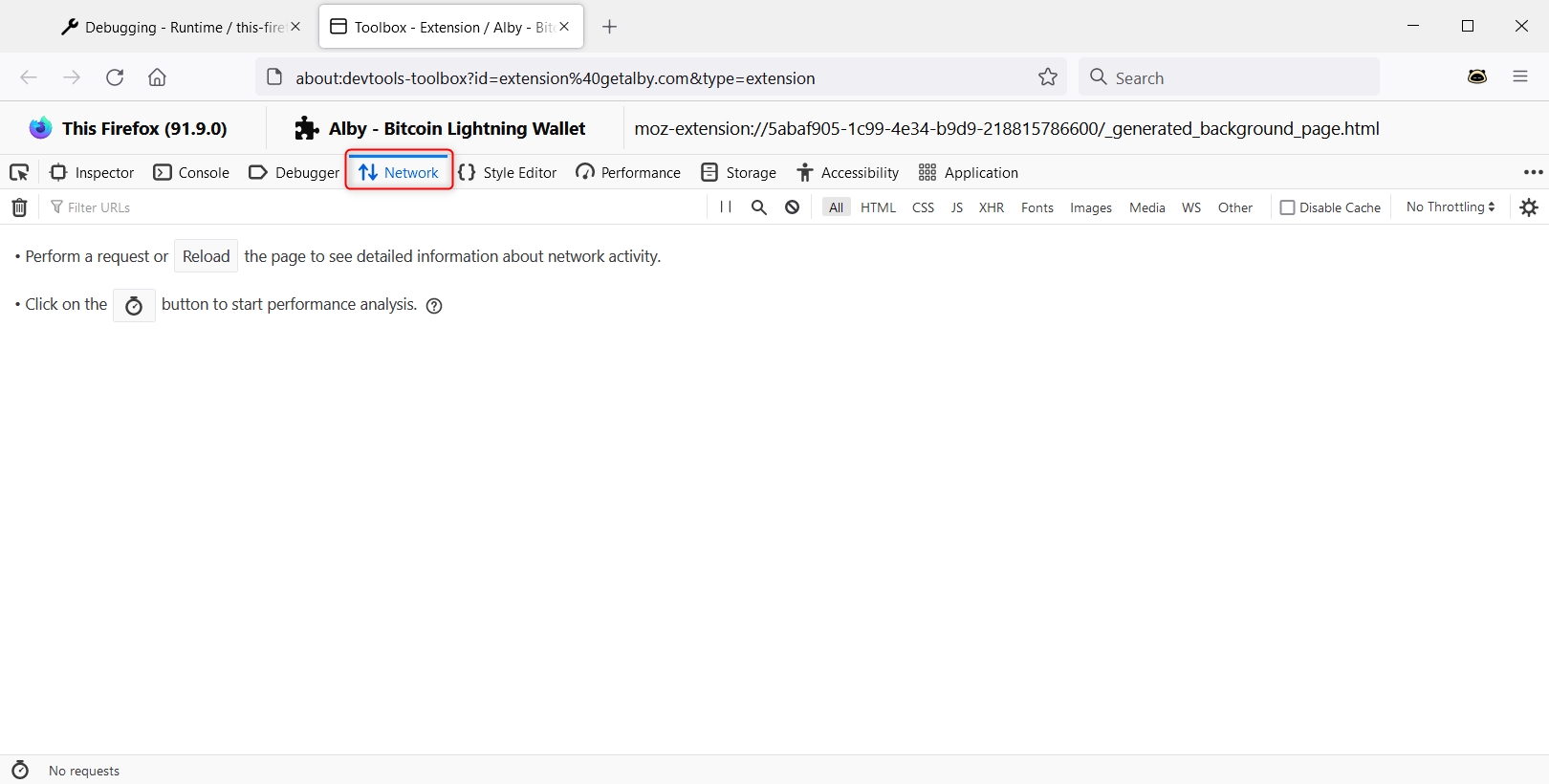Image resolution: width=1549 pixels, height=784 pixels.
Task: Click the stopwatch icon in status bar
Action: 20,771
